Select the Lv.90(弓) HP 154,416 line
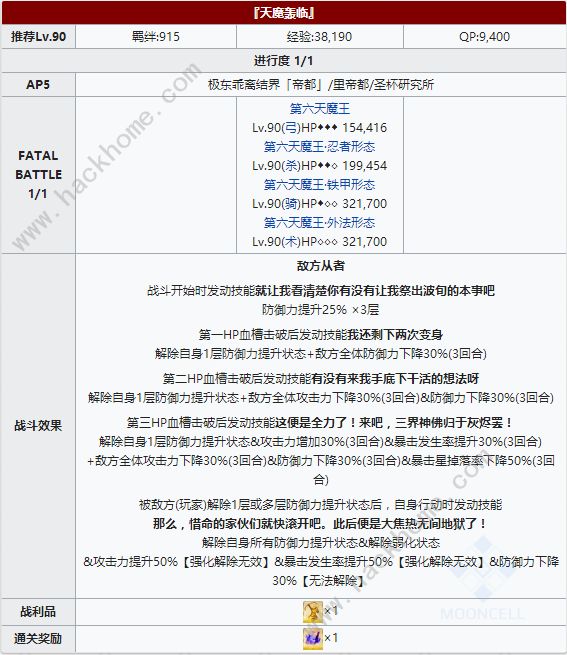This screenshot has width=567, height=655. (x=320, y=128)
